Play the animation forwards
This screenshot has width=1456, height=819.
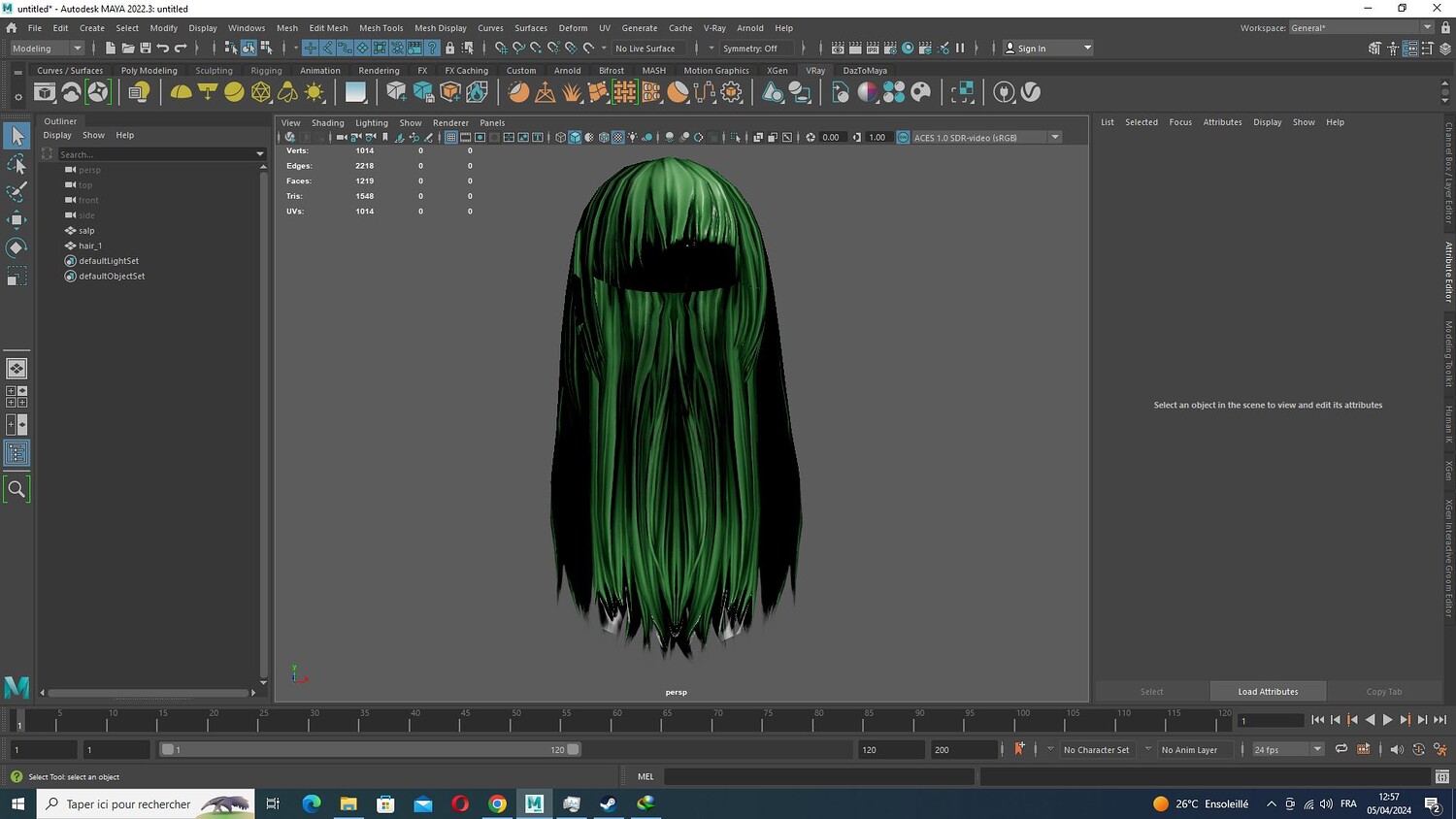(x=1387, y=720)
